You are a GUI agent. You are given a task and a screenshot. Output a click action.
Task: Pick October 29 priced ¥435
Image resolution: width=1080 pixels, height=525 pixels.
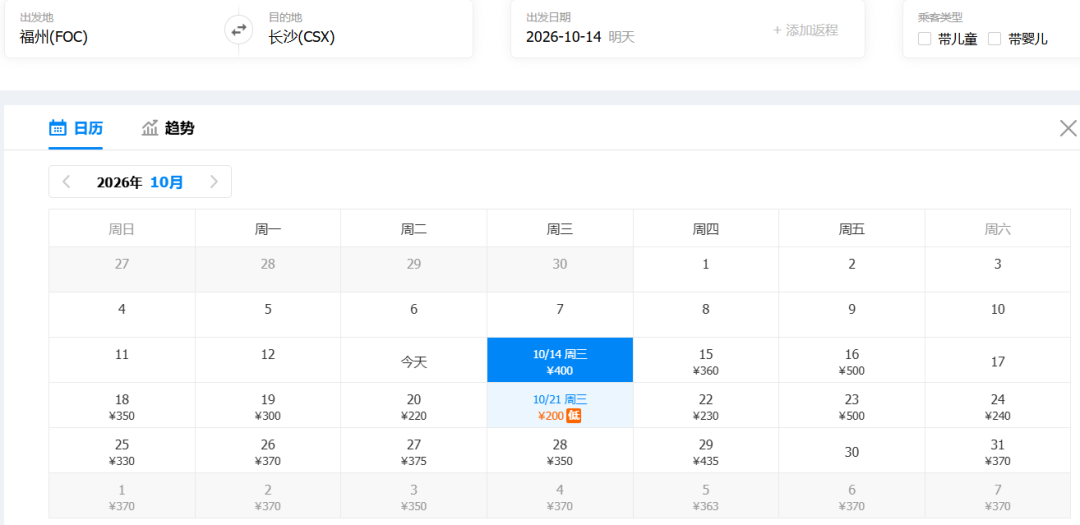coord(706,451)
